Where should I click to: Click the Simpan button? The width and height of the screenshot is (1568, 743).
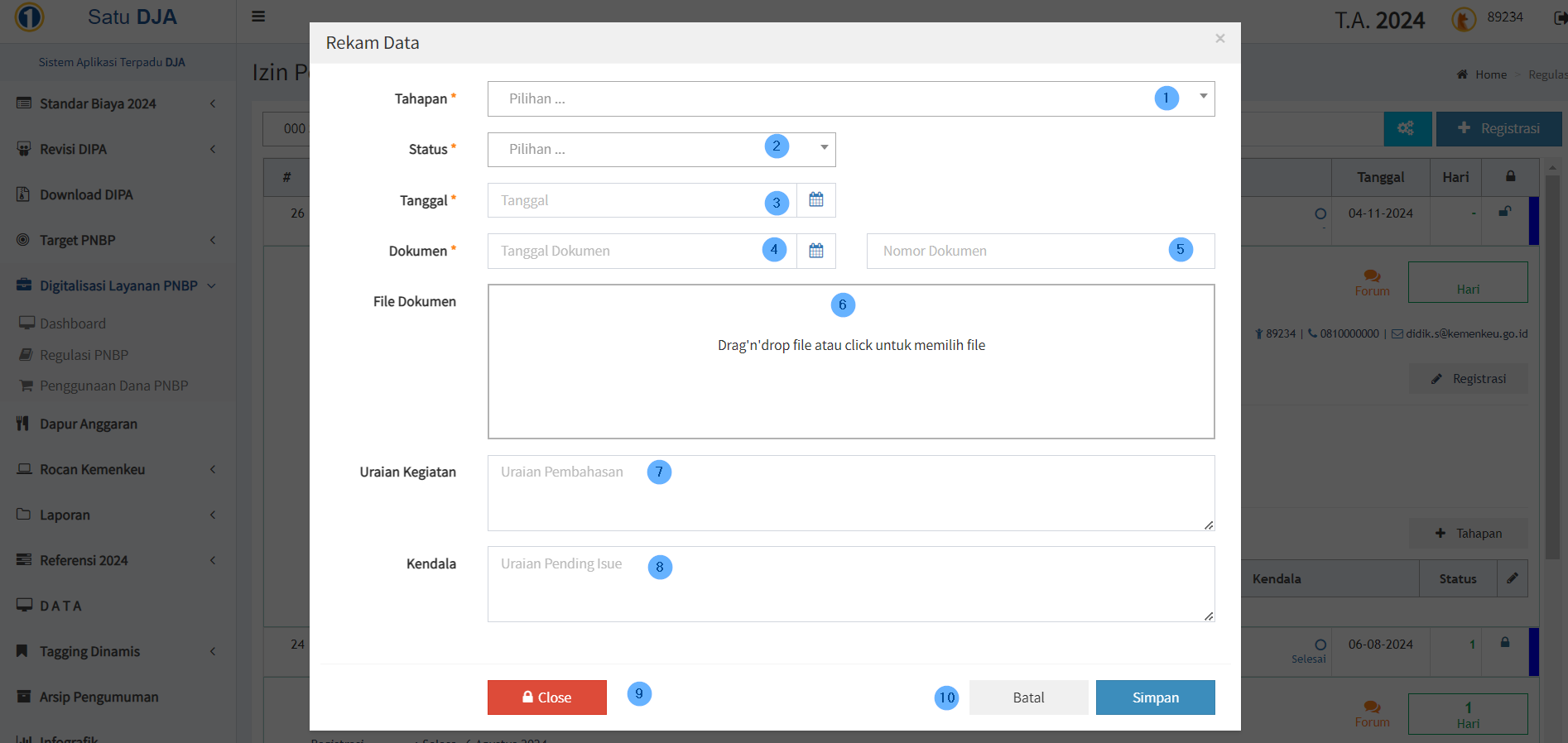1155,697
